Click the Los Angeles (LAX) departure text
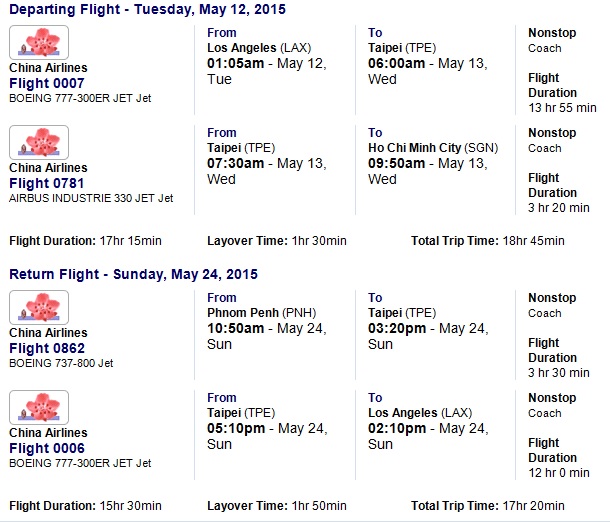 pos(259,48)
